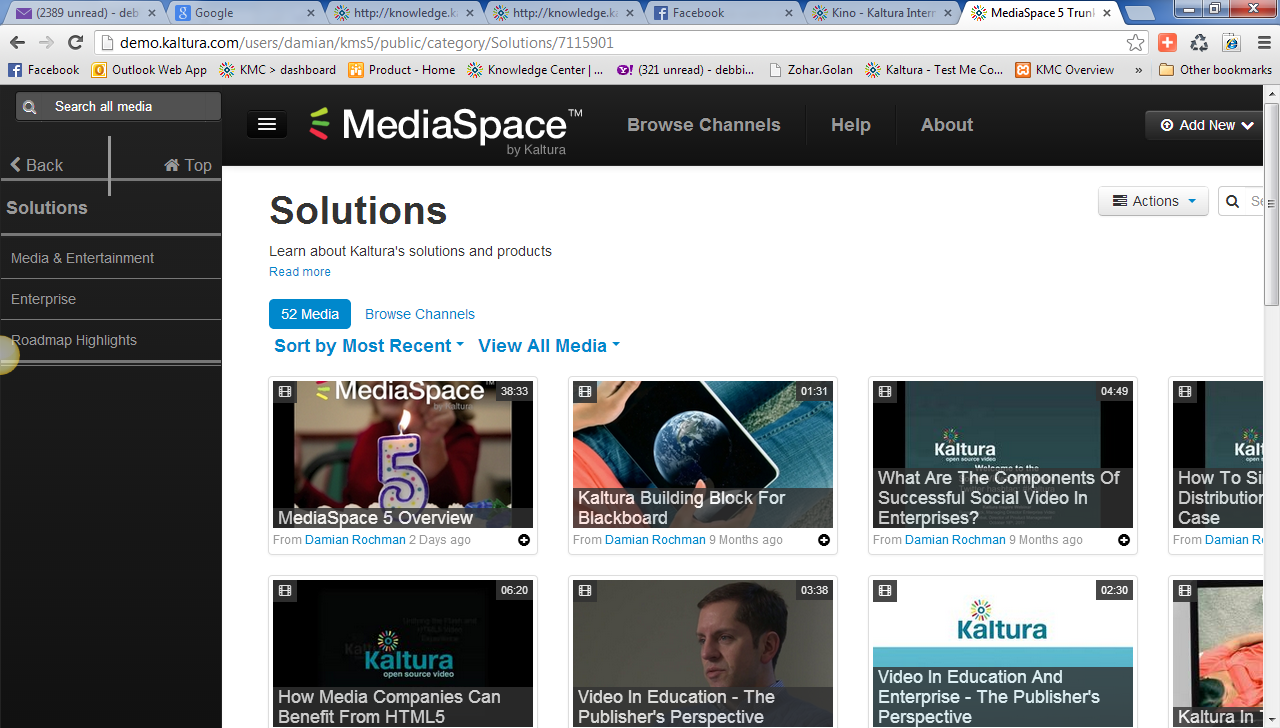Open Video In Education And Enterprise thumbnail

1003,654
